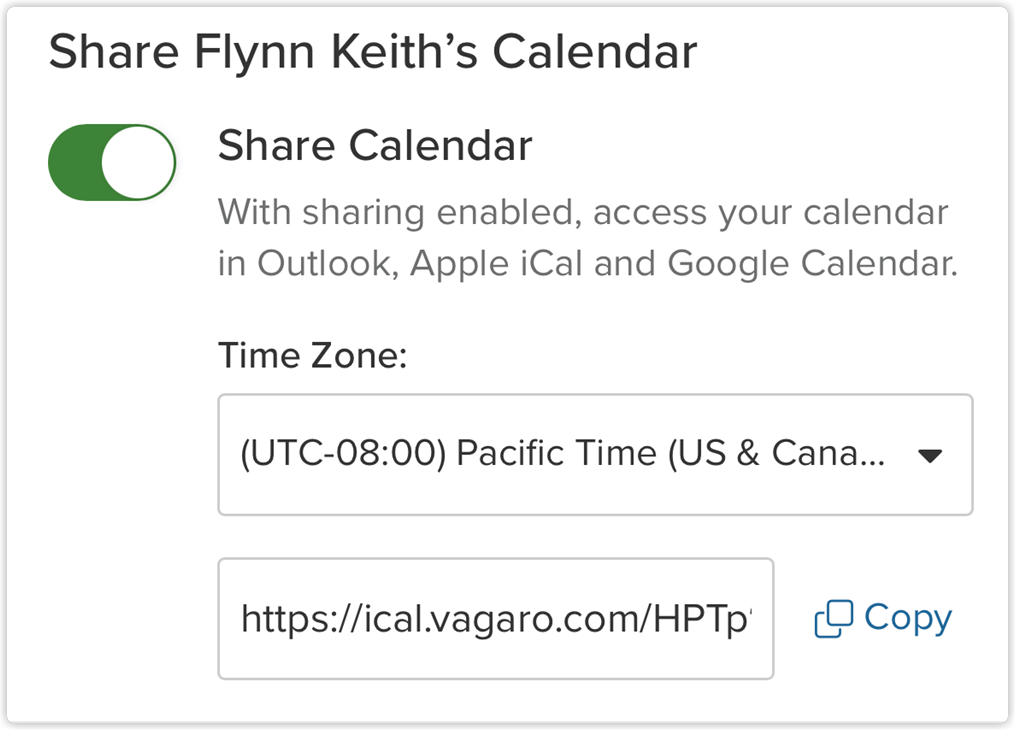Image resolution: width=1016 pixels, height=731 pixels.
Task: Click inside the ical.vagaro.com URL field
Action: point(496,619)
